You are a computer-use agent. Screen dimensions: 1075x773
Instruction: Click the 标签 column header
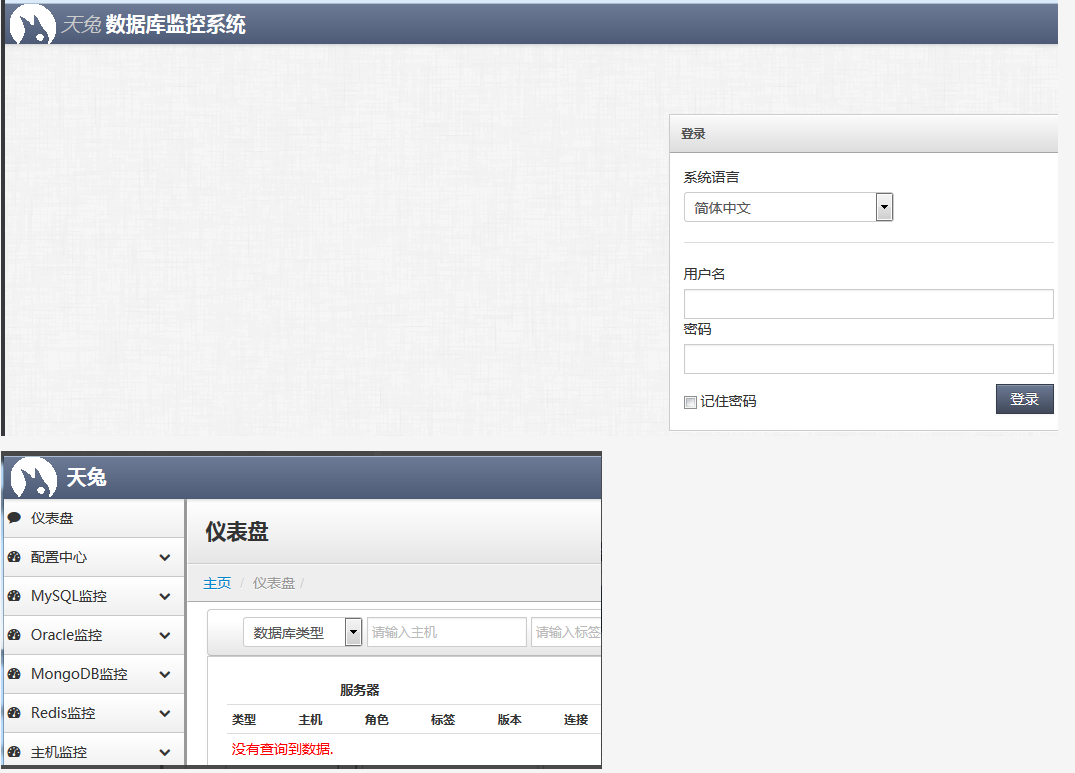(x=443, y=720)
